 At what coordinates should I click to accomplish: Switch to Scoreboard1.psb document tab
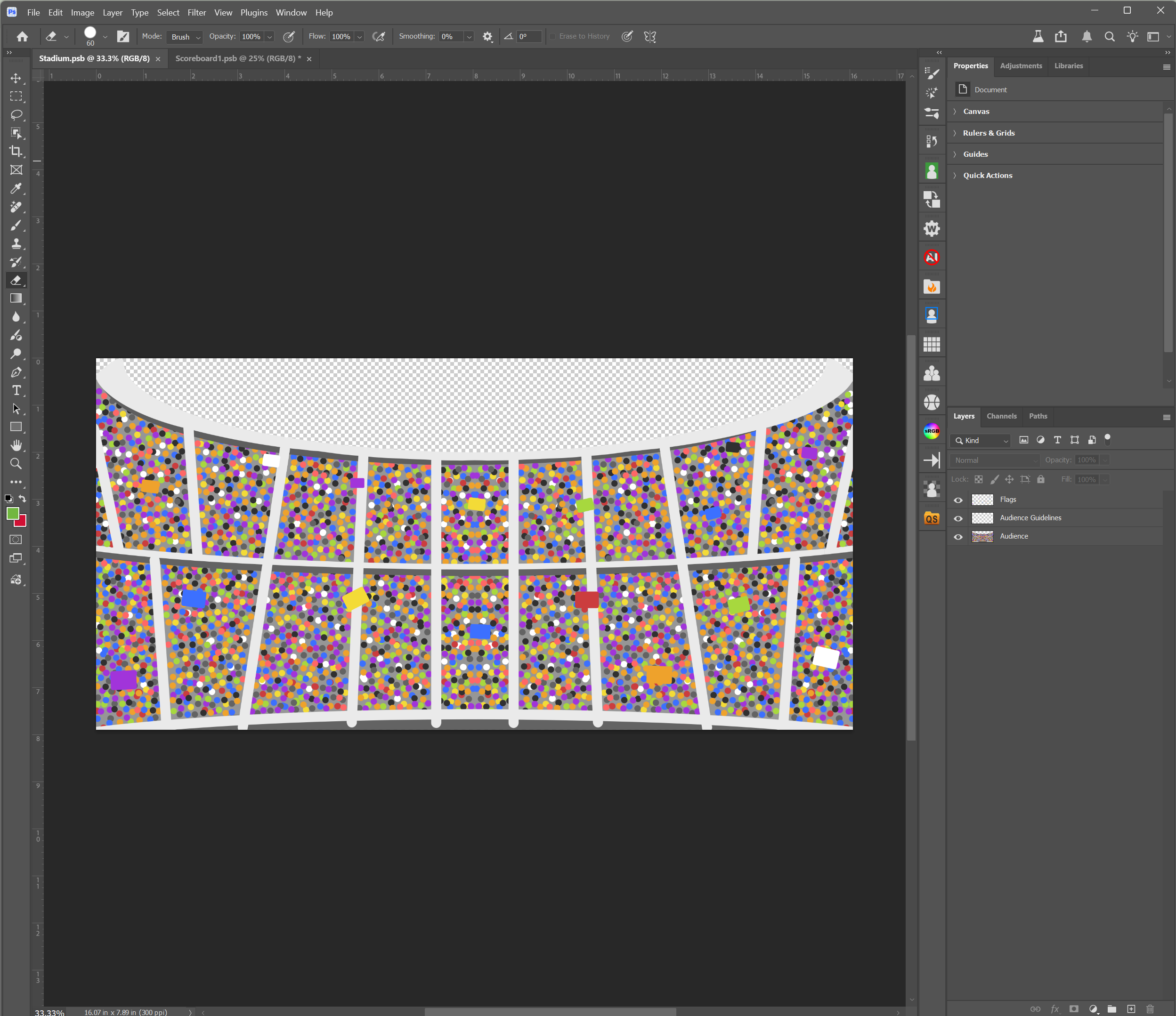click(x=238, y=58)
